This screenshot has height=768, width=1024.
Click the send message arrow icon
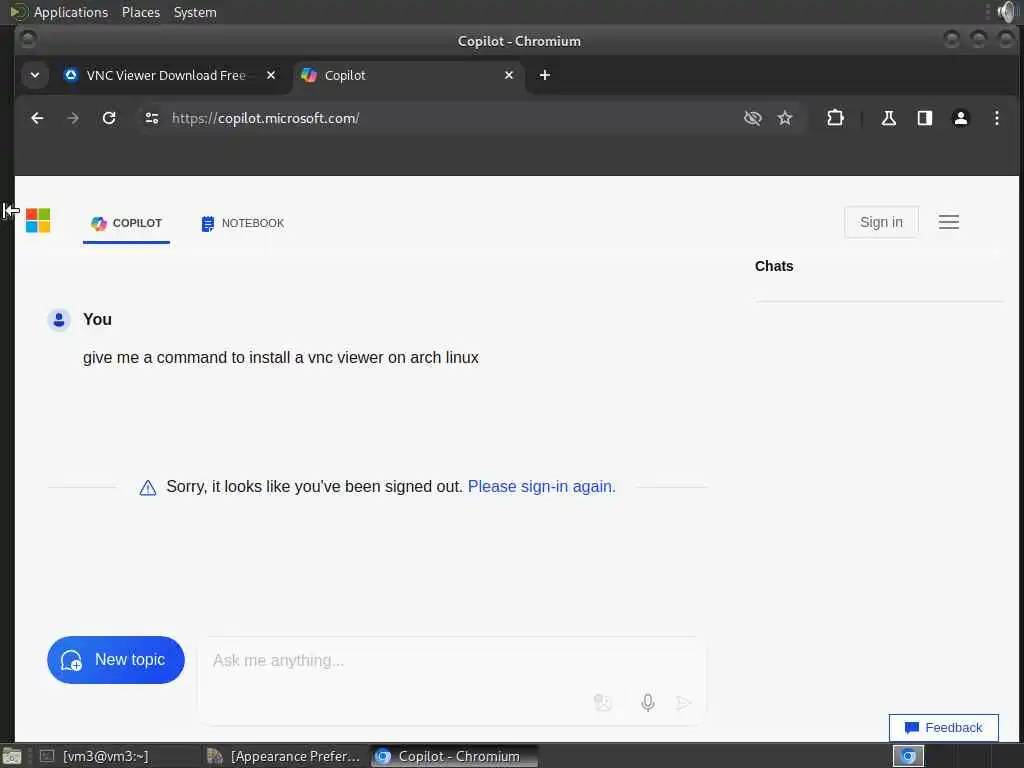pyautogui.click(x=683, y=703)
